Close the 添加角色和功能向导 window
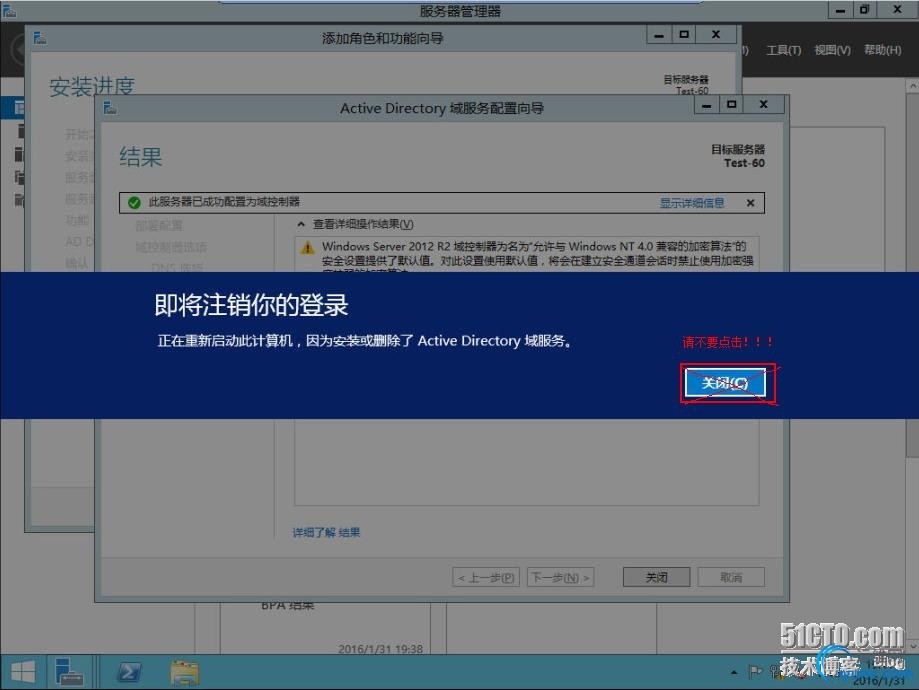 coord(716,35)
